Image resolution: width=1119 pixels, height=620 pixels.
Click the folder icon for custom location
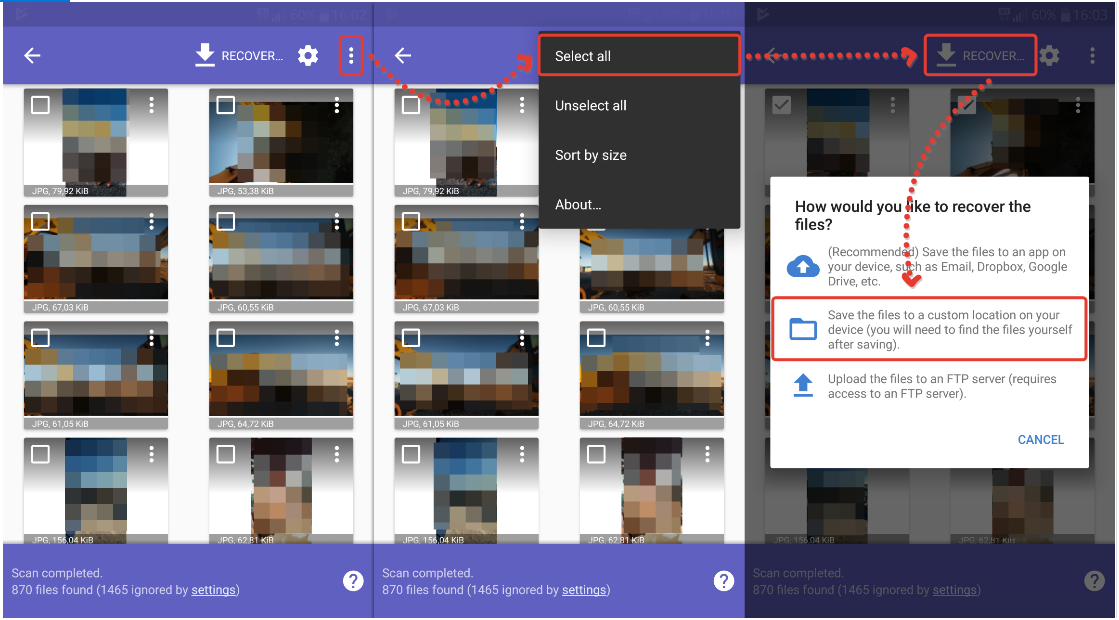(x=803, y=329)
